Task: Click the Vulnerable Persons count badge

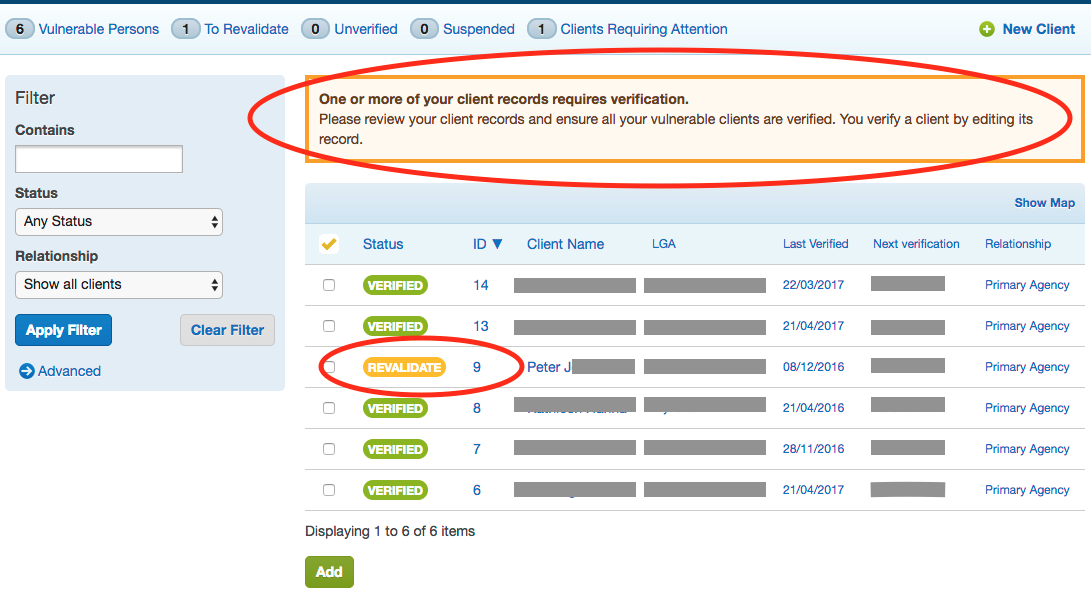Action: pos(19,29)
